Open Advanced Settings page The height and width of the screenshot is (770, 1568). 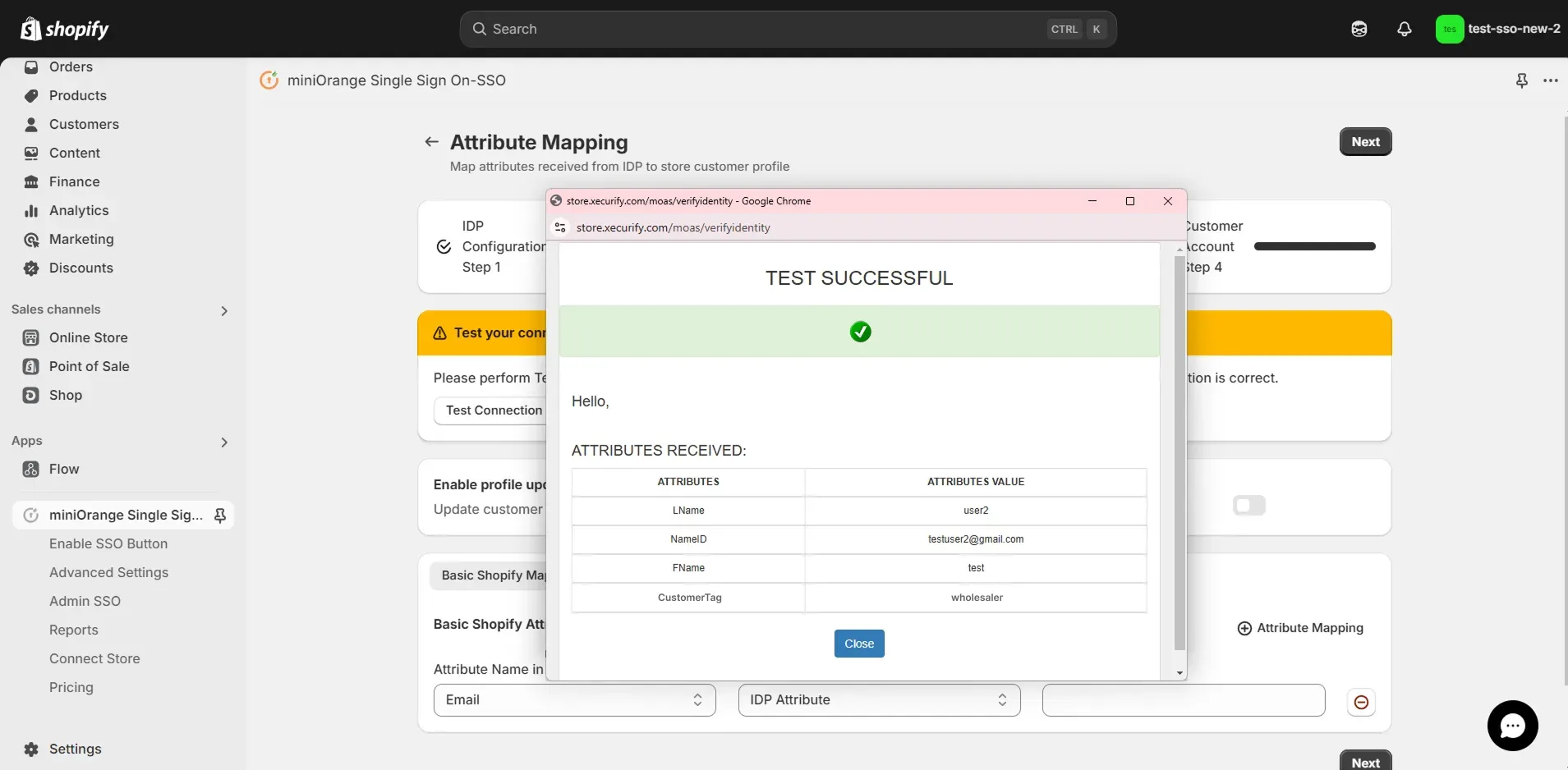click(108, 572)
